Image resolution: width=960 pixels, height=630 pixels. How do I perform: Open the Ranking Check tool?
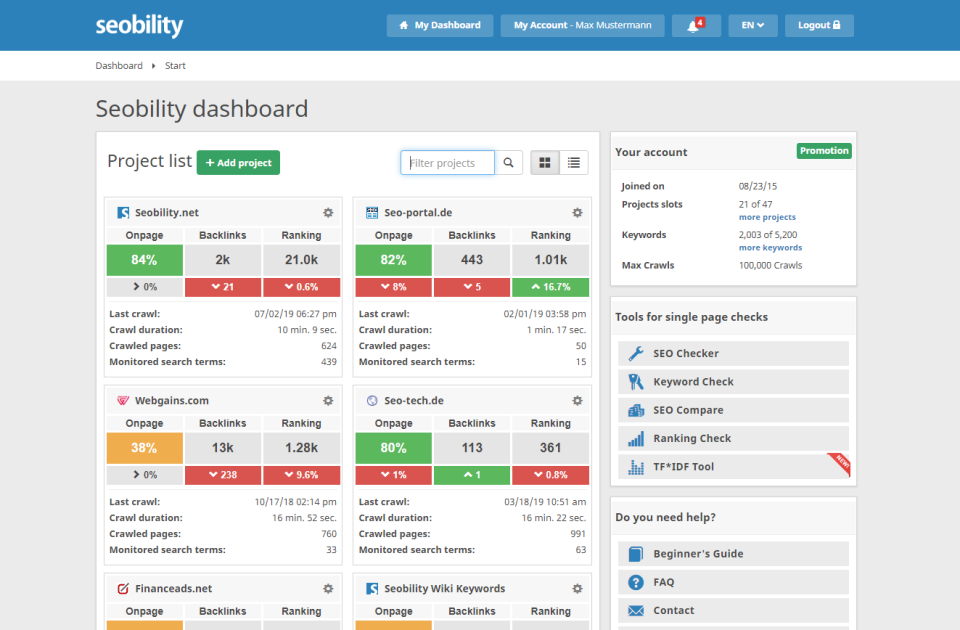(733, 438)
